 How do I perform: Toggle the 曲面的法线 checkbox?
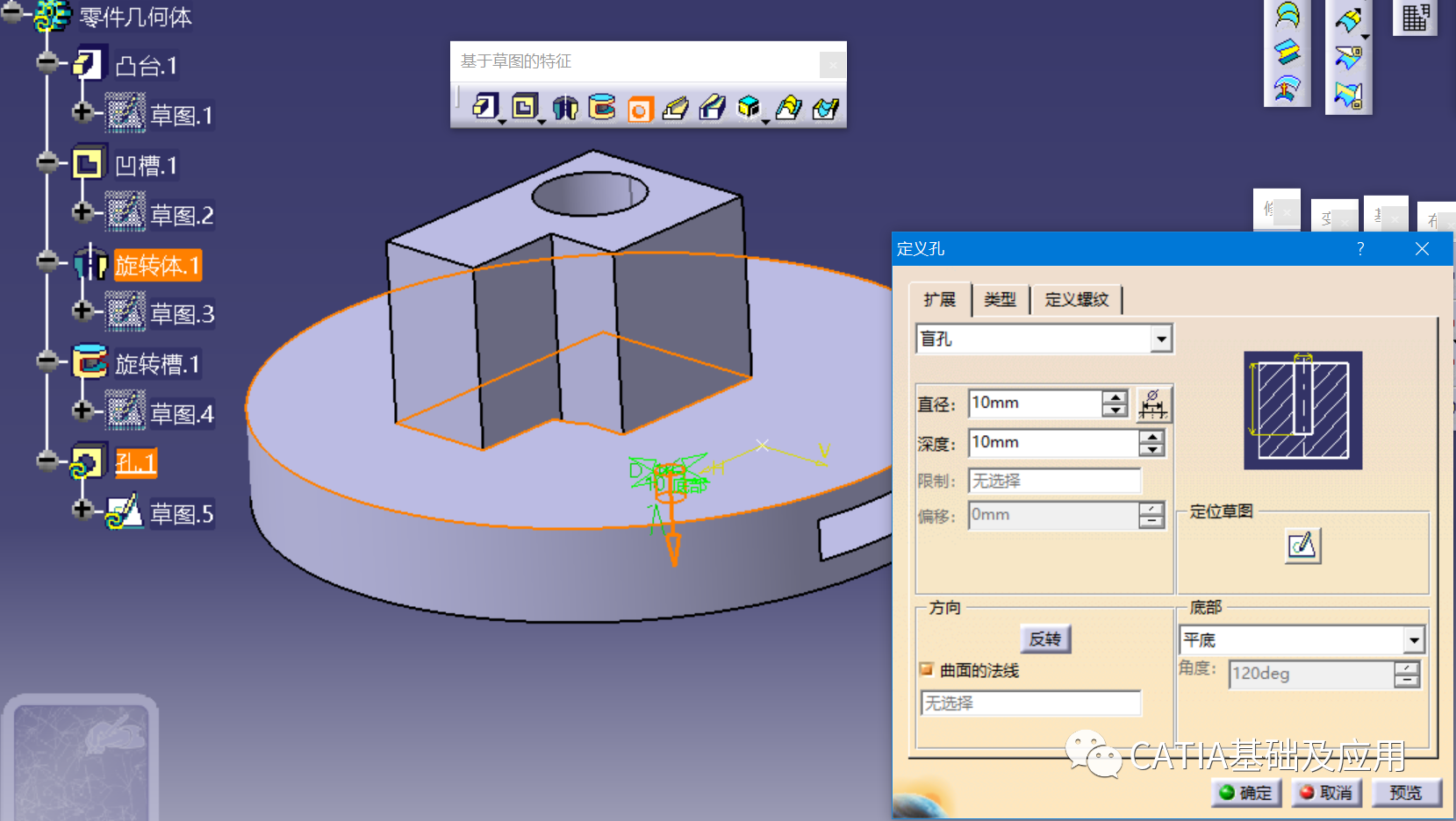(x=926, y=669)
